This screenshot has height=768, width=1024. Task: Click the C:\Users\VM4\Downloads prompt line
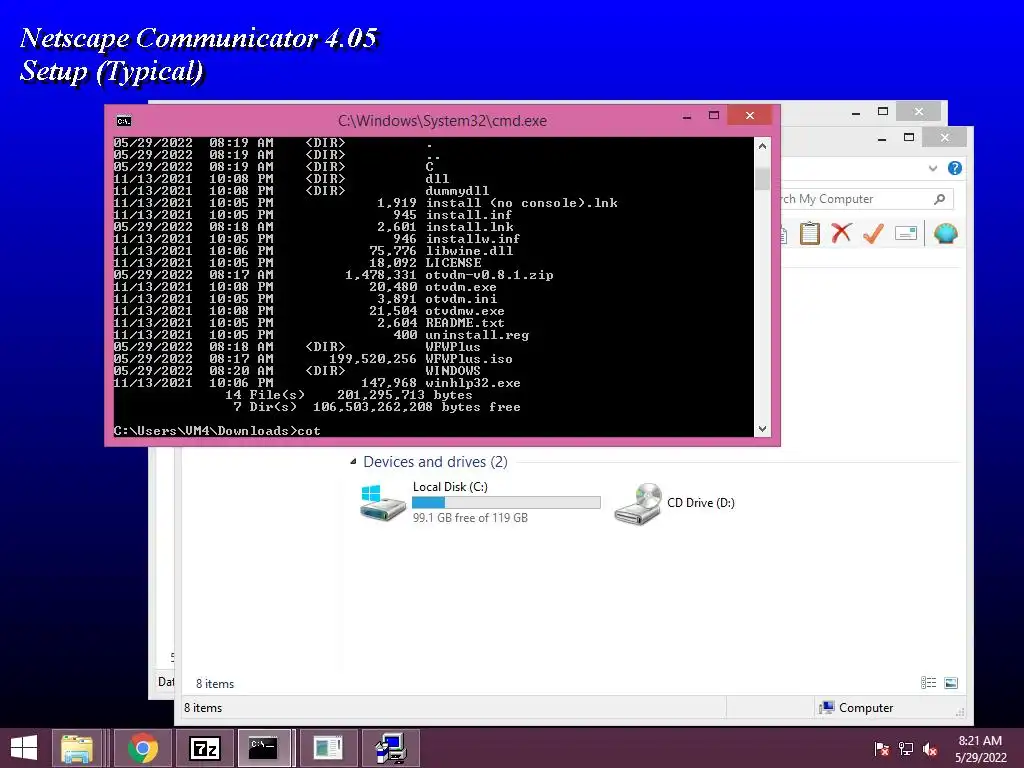coord(217,431)
